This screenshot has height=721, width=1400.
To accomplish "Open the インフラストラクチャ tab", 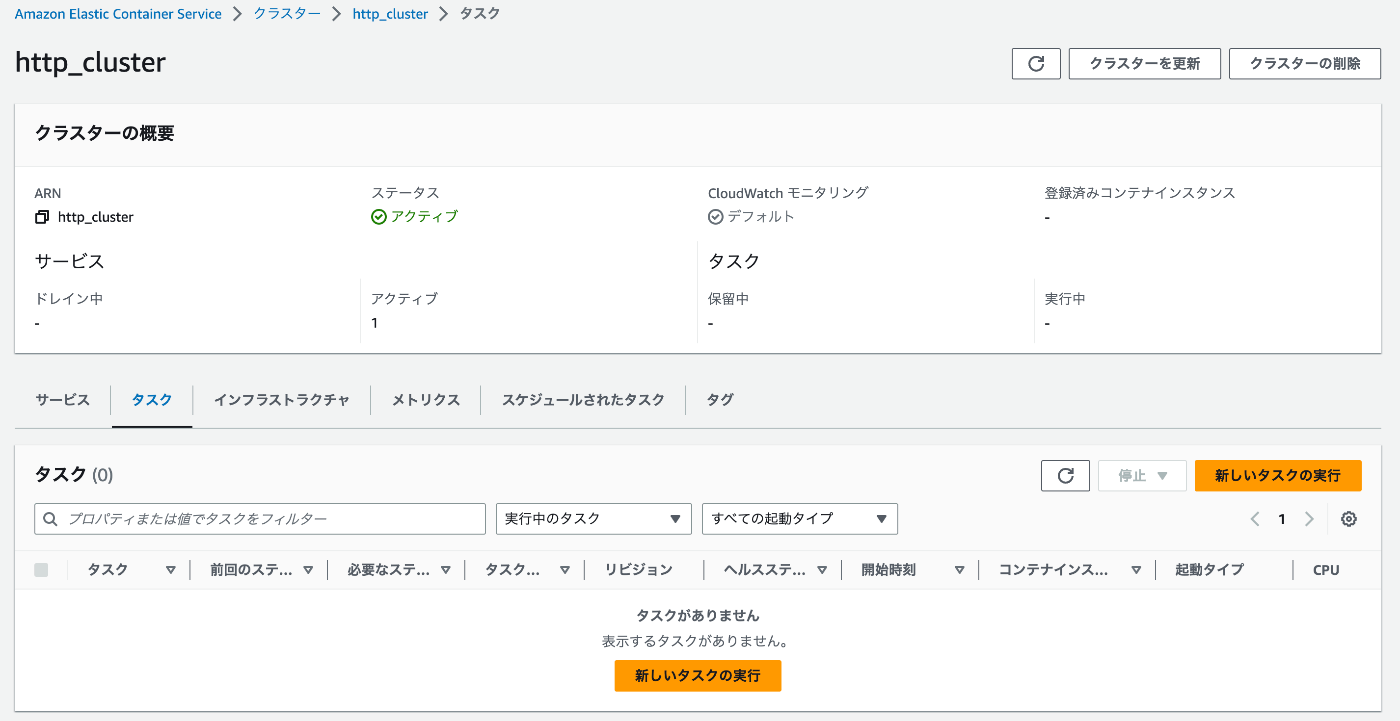I will coord(282,400).
